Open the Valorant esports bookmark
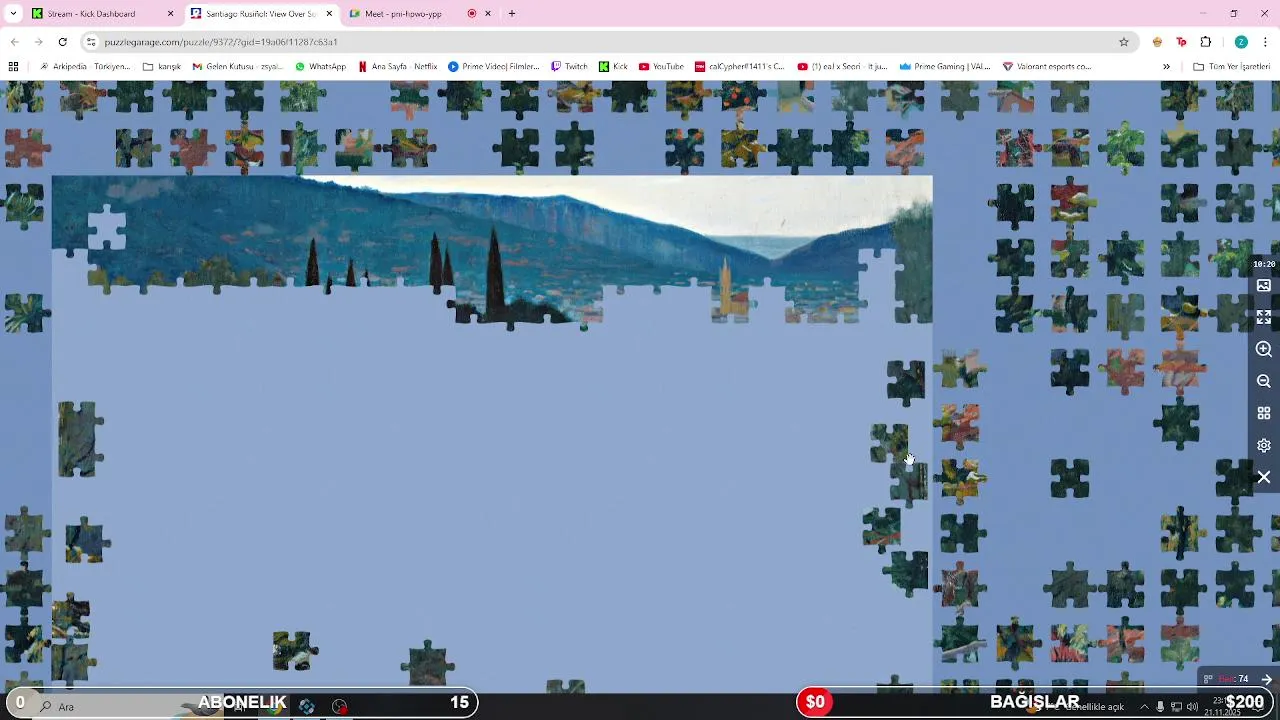Image resolution: width=1280 pixels, height=720 pixels. point(1046,66)
